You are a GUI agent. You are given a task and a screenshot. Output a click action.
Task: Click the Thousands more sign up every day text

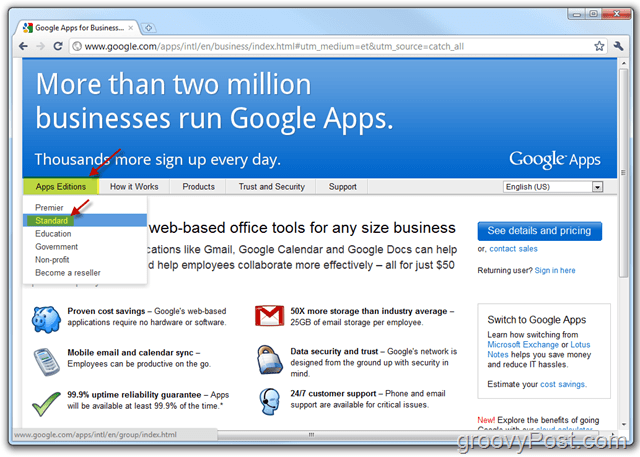[158, 160]
